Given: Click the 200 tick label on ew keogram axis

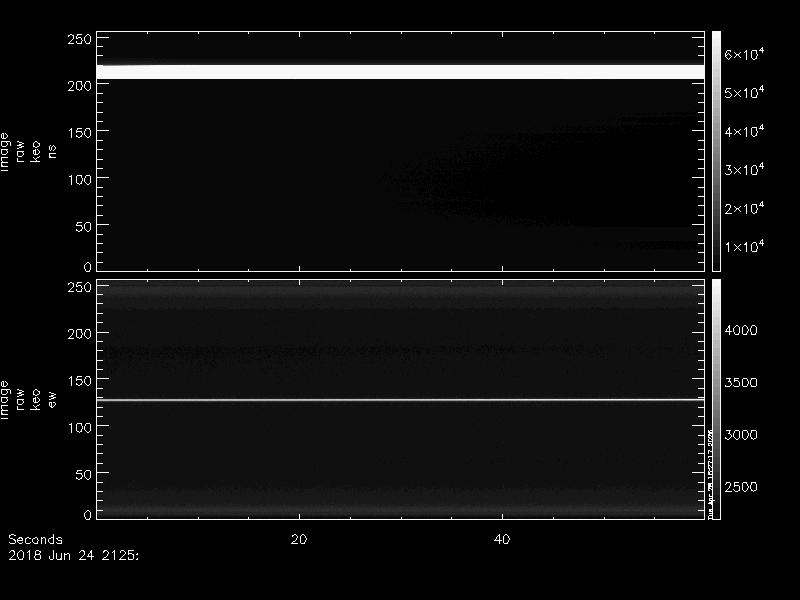Looking at the screenshot, I should click(80, 334).
